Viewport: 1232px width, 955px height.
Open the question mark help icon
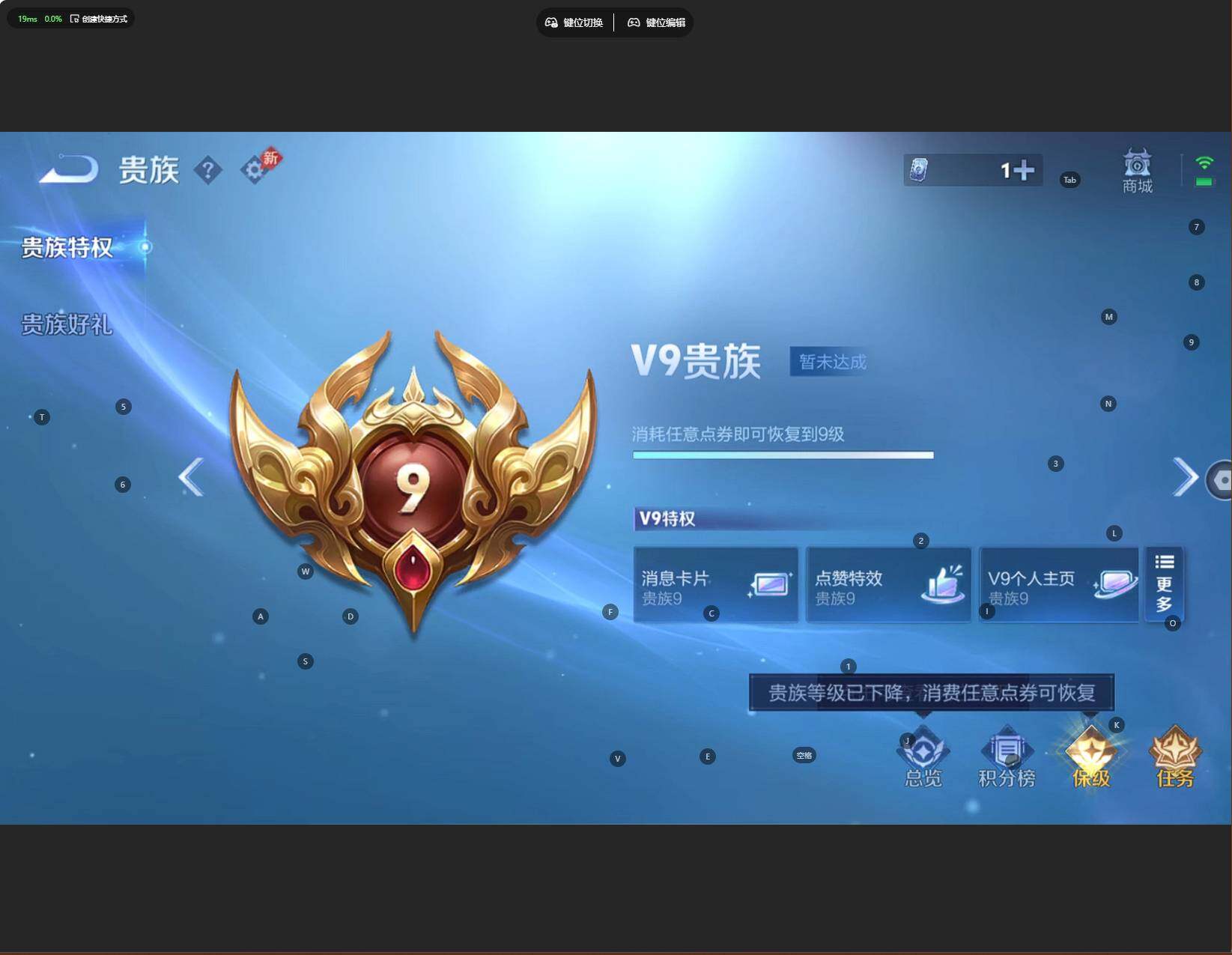pyautogui.click(x=208, y=171)
